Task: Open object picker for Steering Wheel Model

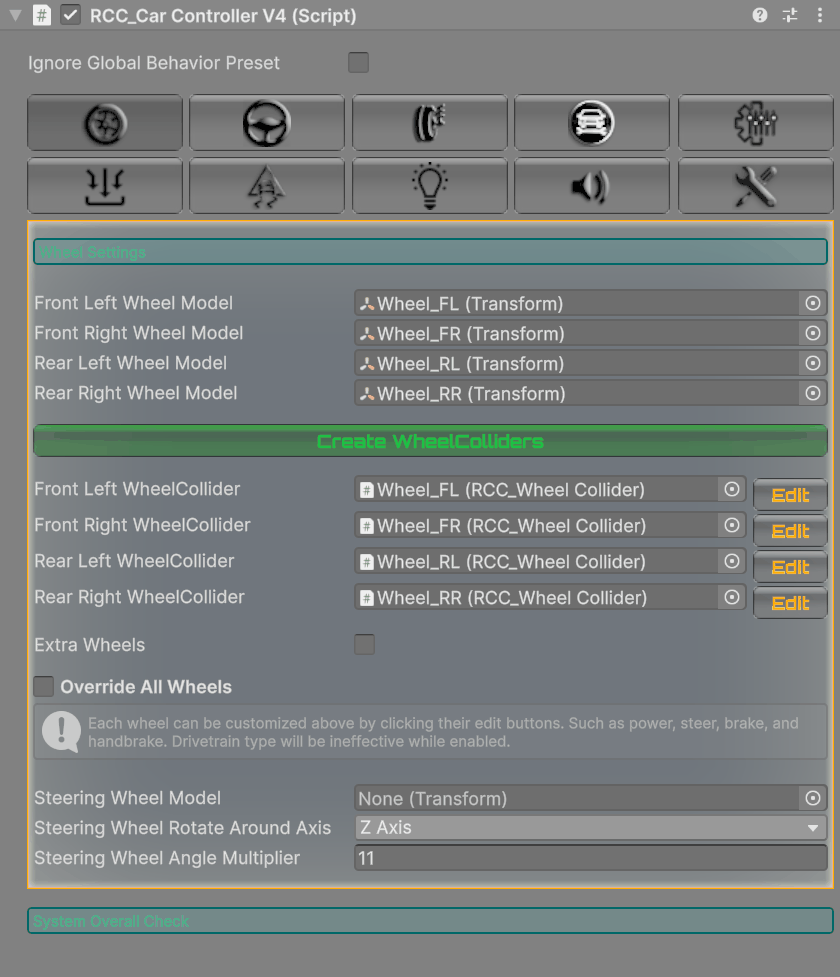Action: (813, 798)
